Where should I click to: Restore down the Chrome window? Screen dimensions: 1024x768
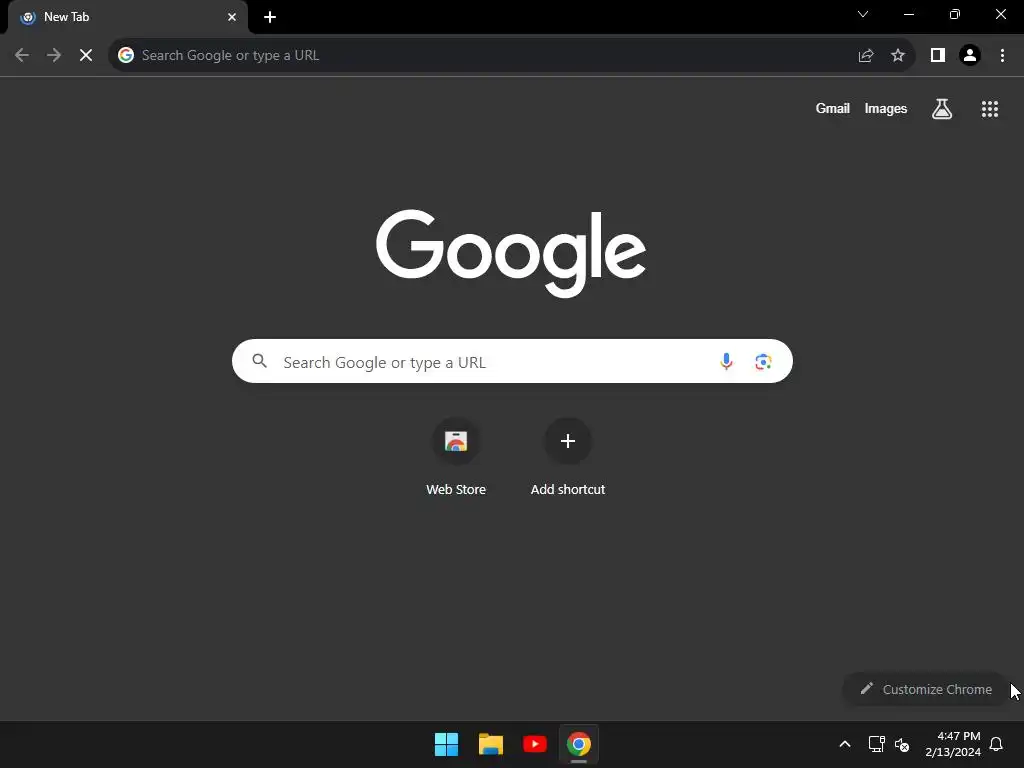(x=955, y=14)
